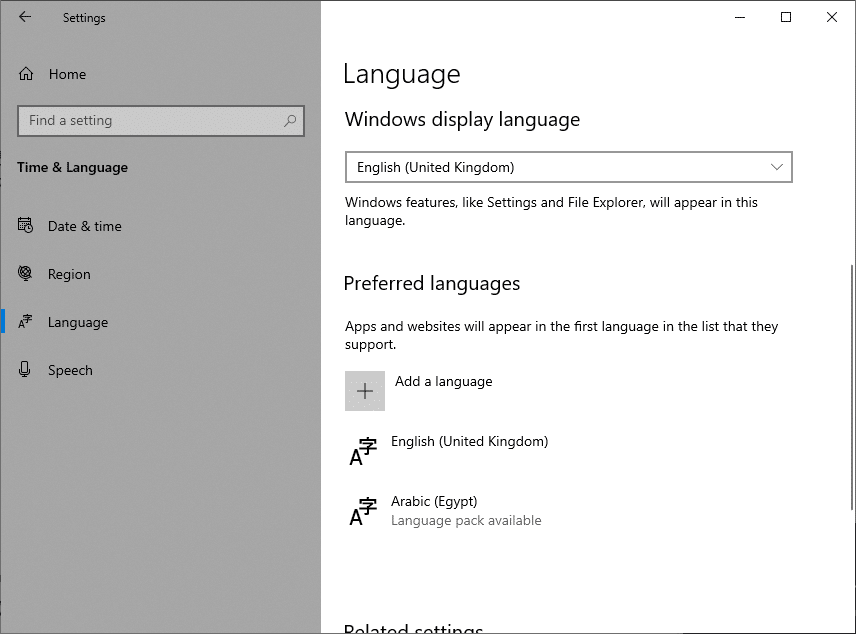The width and height of the screenshot is (856, 634).
Task: Click the Region globe icon
Action: (26, 274)
